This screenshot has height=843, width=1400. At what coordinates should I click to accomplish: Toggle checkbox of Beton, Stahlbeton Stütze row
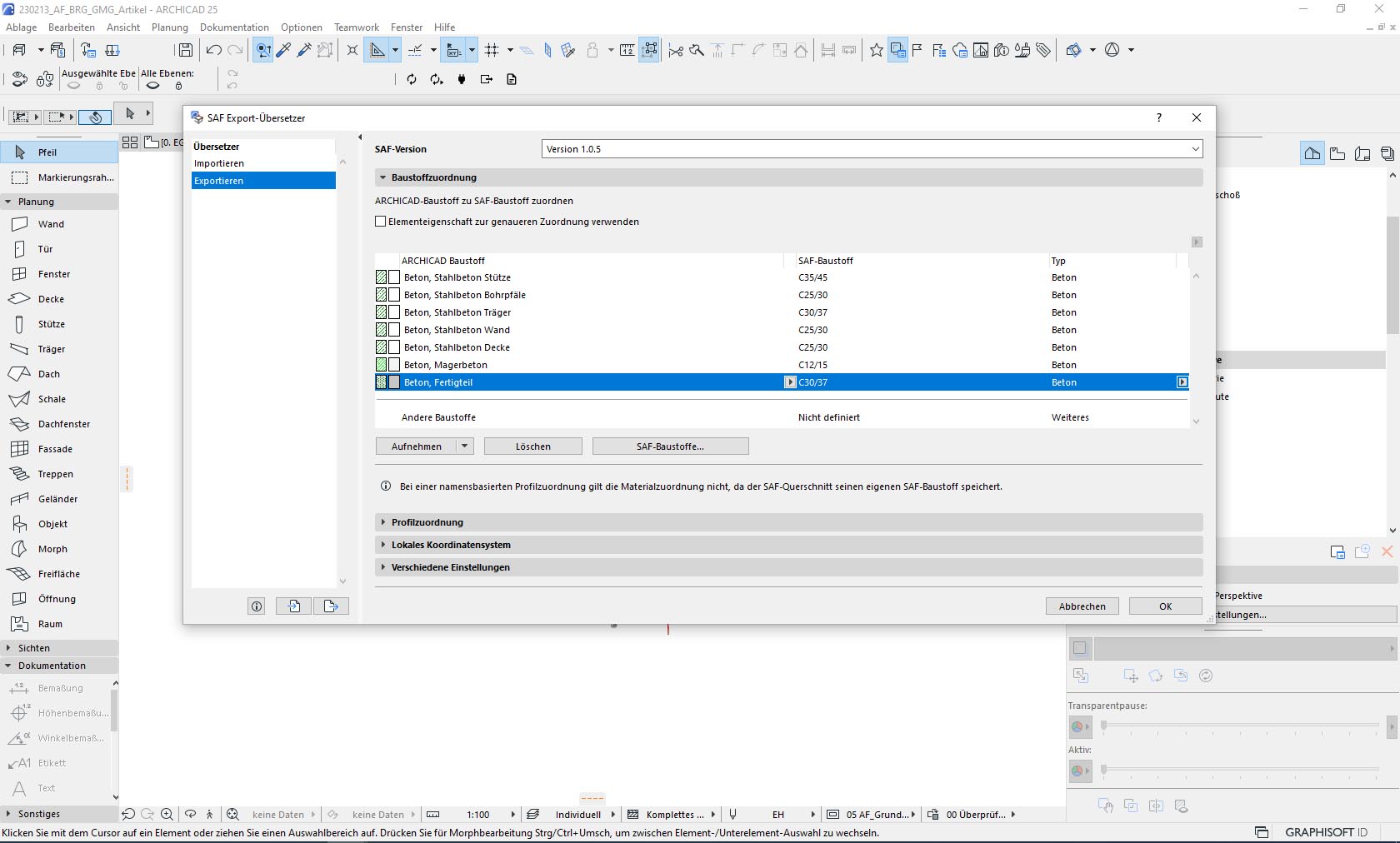click(x=394, y=277)
